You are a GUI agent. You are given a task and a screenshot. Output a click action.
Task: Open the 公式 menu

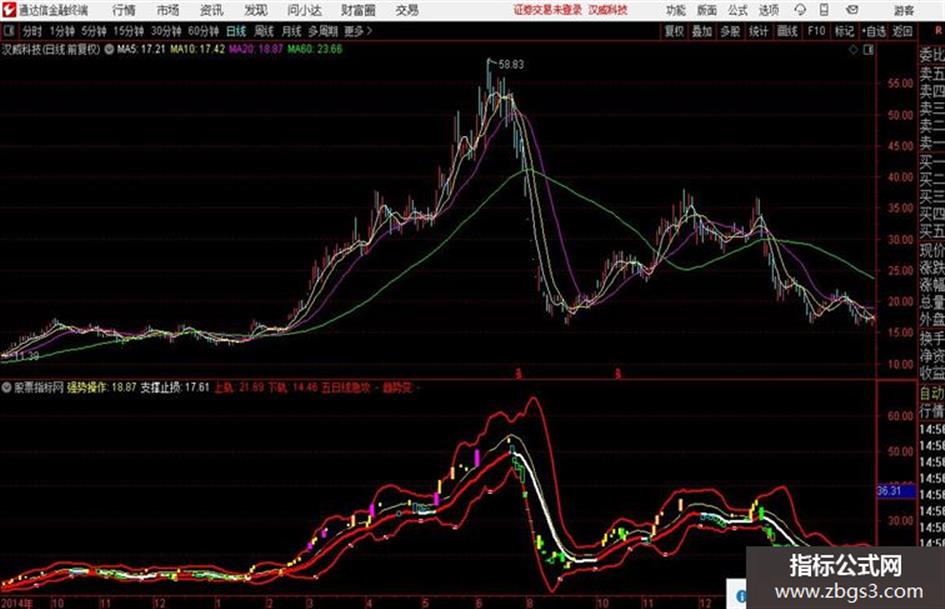738,10
